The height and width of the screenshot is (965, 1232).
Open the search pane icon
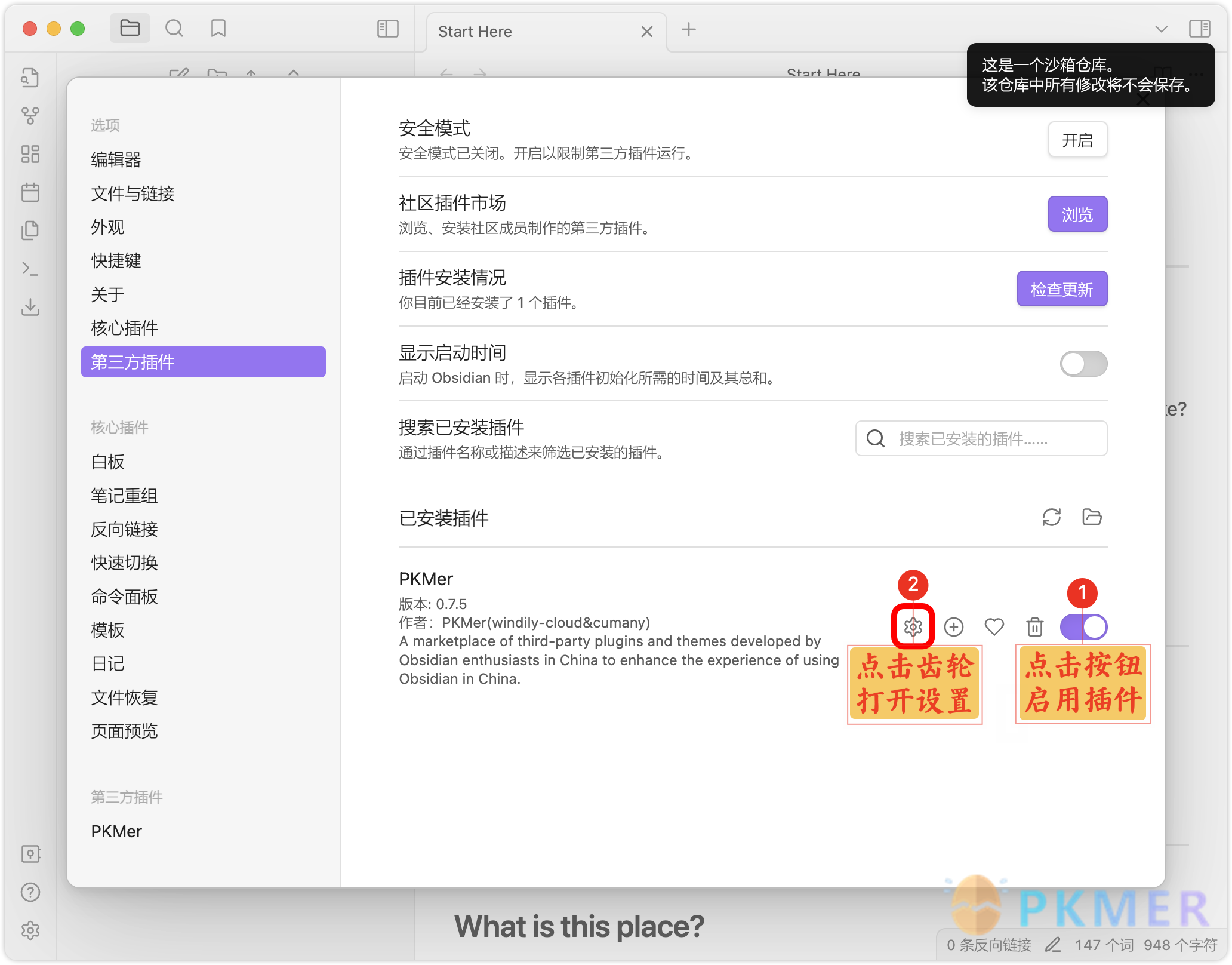tap(174, 28)
